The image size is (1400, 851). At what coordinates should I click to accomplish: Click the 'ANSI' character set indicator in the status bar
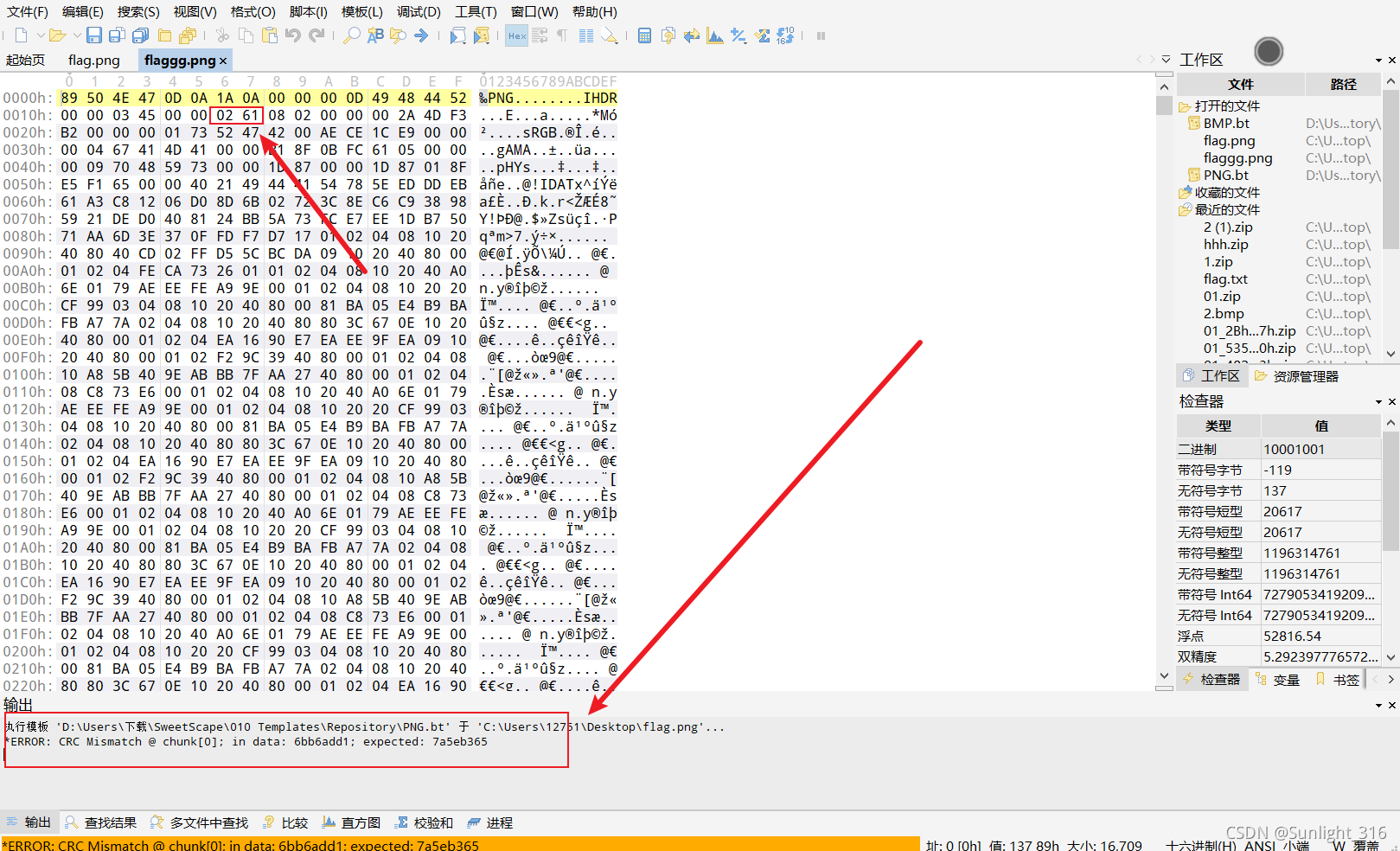(x=1260, y=845)
